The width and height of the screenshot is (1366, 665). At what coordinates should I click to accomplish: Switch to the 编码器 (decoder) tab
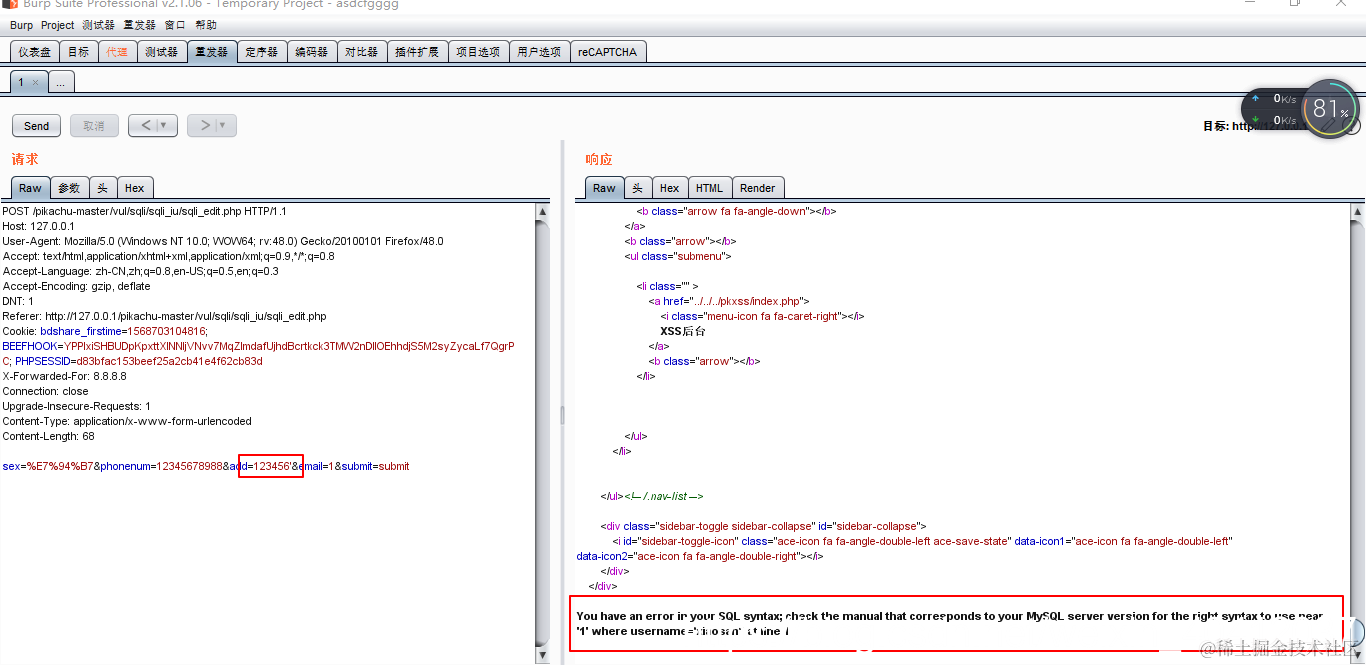[311, 52]
